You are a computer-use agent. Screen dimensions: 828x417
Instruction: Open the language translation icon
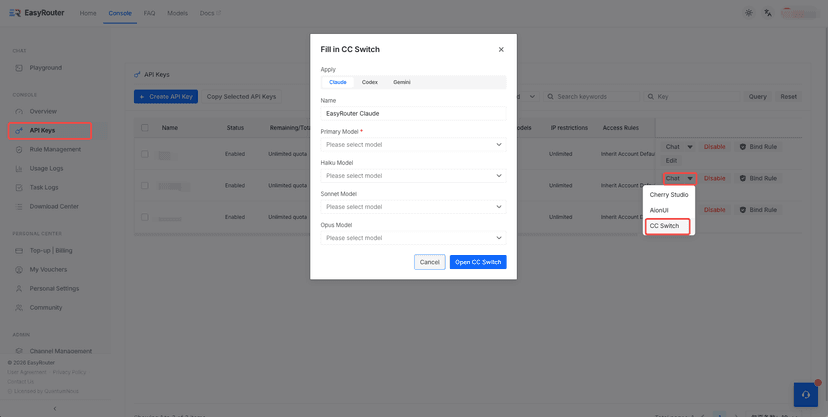click(767, 13)
